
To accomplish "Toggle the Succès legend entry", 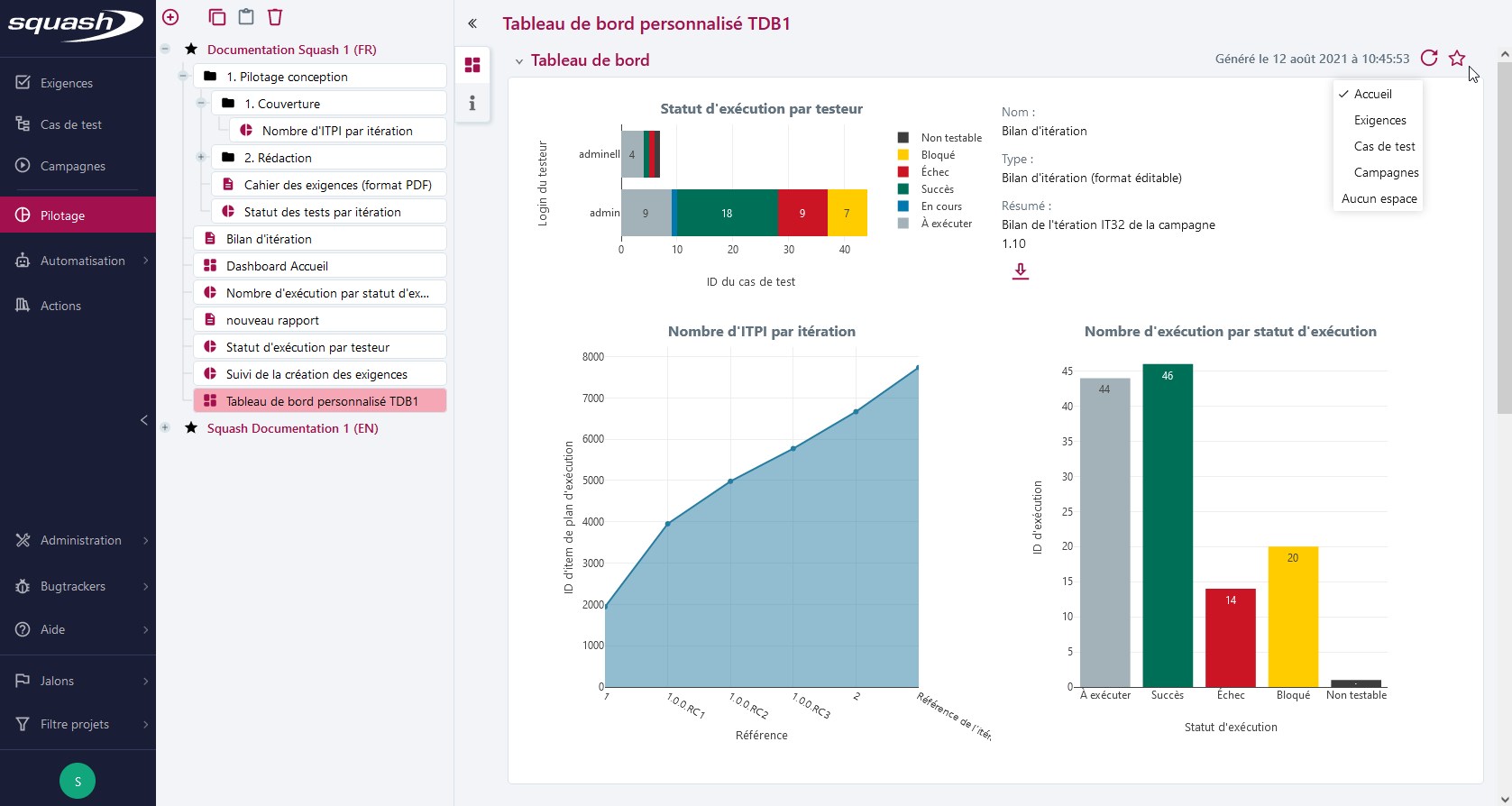I will [x=936, y=189].
